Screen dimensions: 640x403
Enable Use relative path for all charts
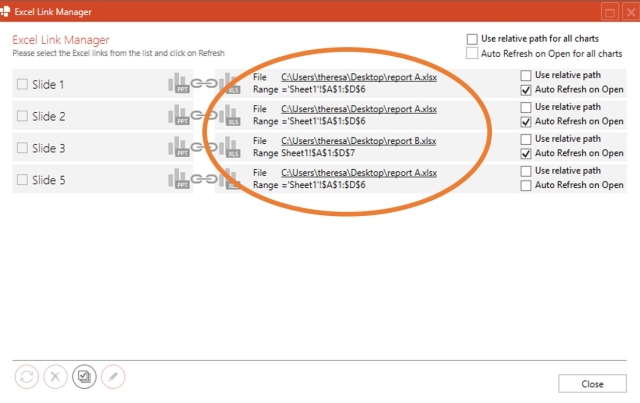472,39
